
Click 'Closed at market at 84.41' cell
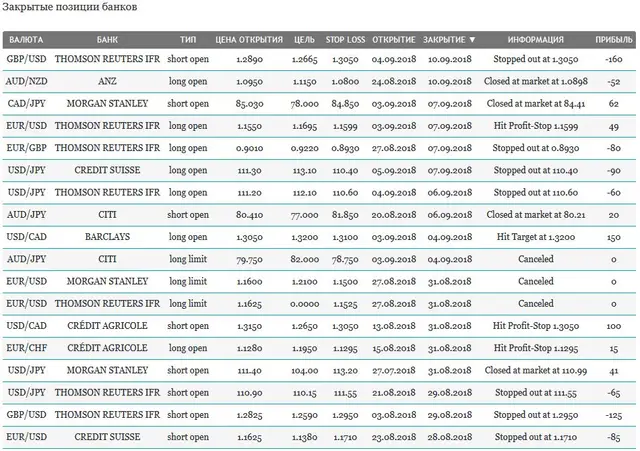(x=536, y=104)
